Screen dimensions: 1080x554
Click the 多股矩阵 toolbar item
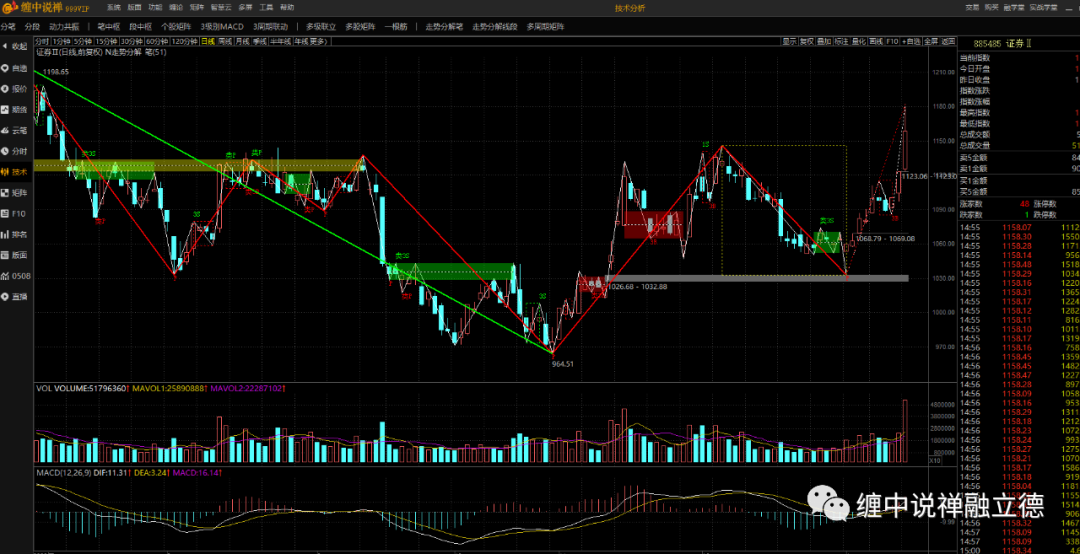(x=360, y=26)
